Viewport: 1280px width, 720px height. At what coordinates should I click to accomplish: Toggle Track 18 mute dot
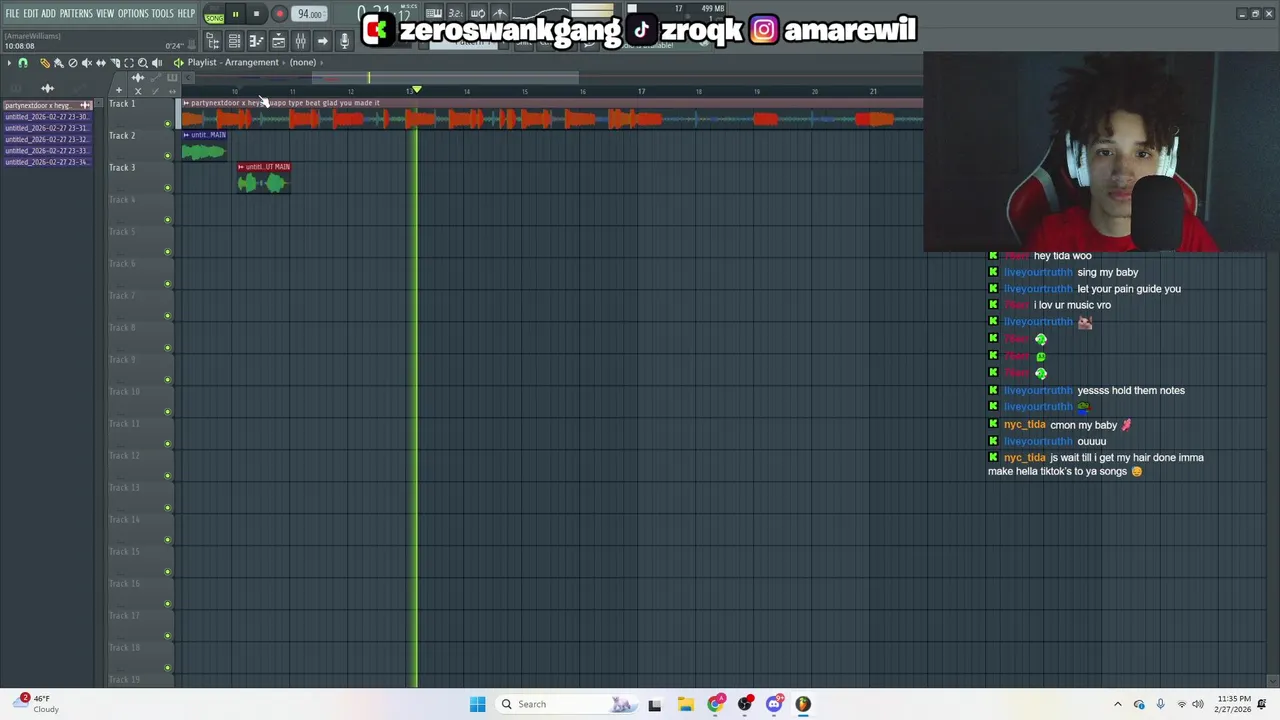coord(168,668)
